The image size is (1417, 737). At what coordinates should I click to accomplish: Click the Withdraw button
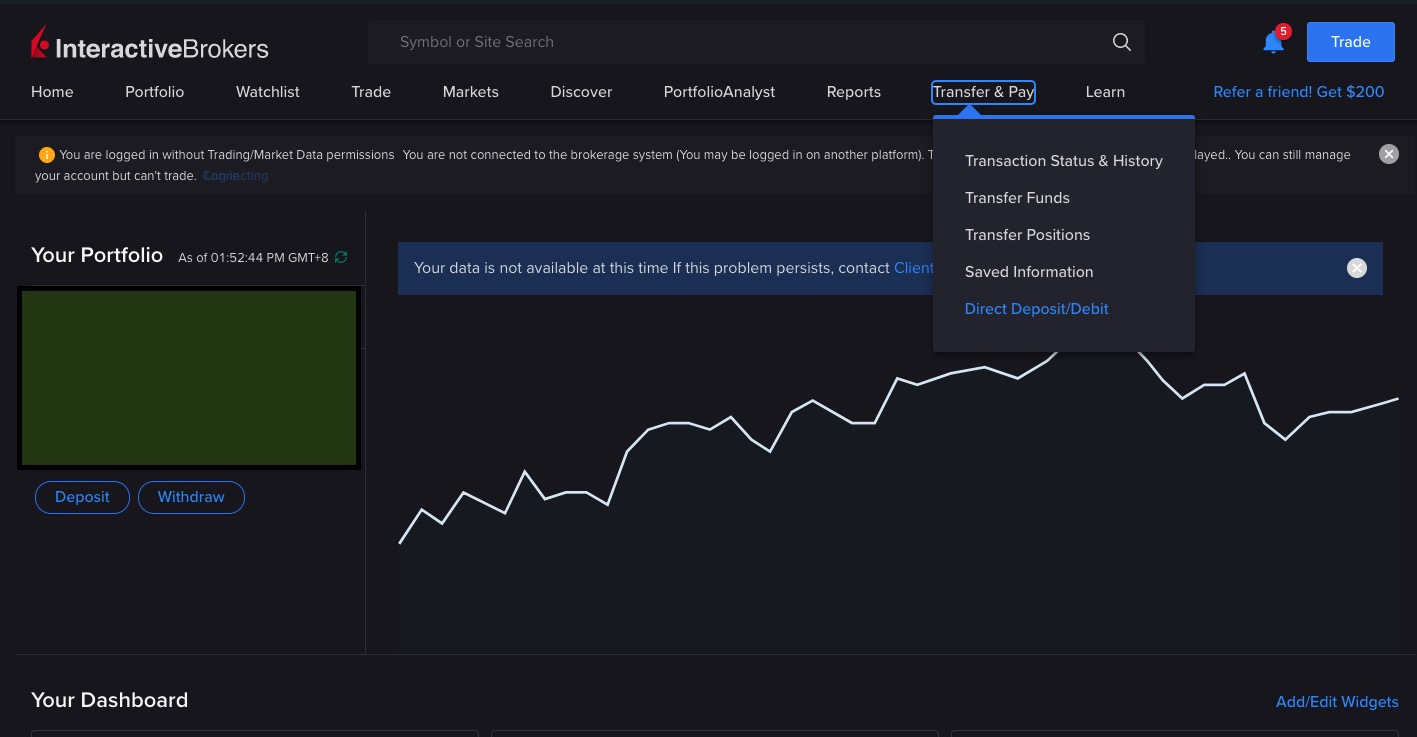click(x=191, y=497)
